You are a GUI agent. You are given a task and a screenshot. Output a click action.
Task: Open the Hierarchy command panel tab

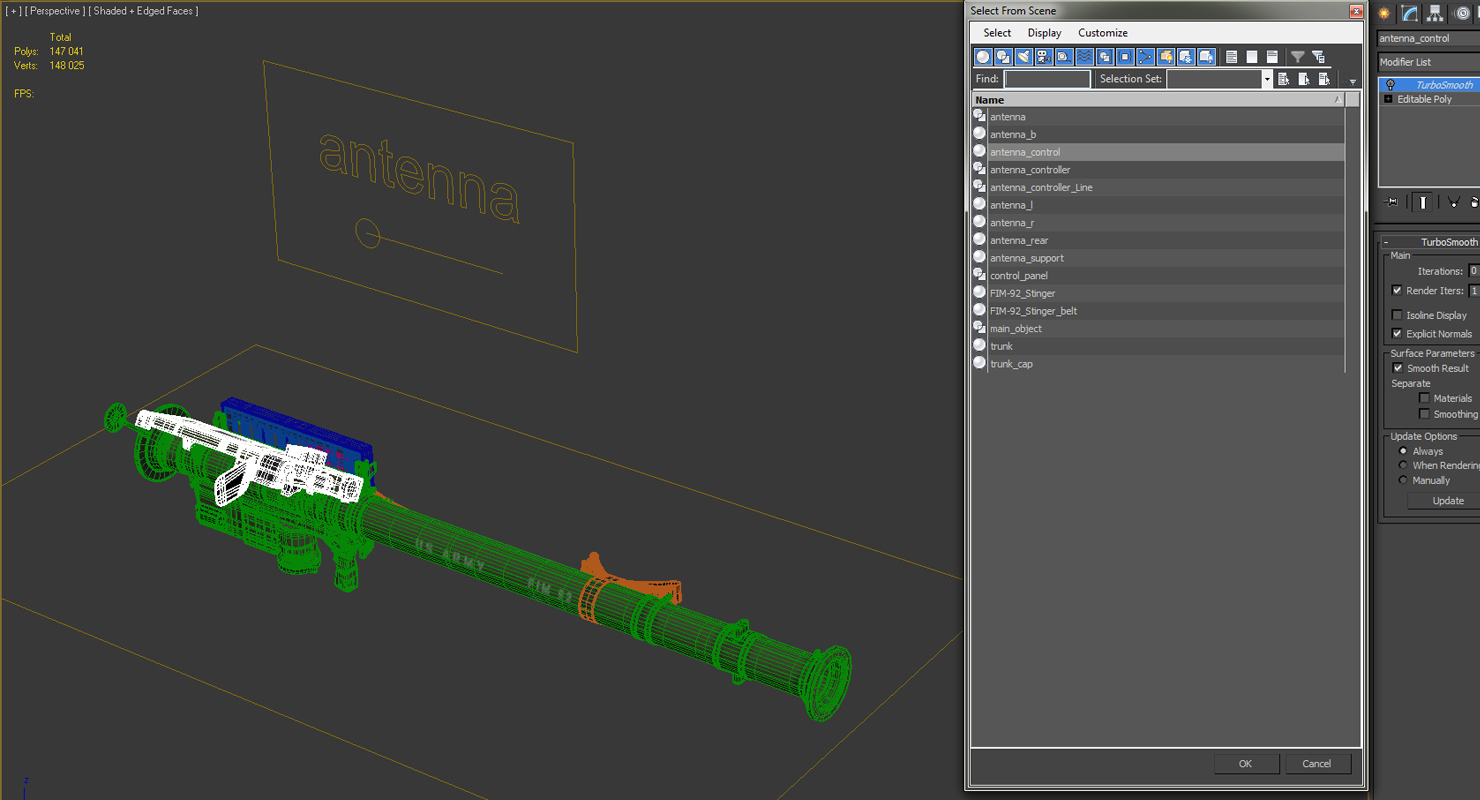tap(1435, 13)
